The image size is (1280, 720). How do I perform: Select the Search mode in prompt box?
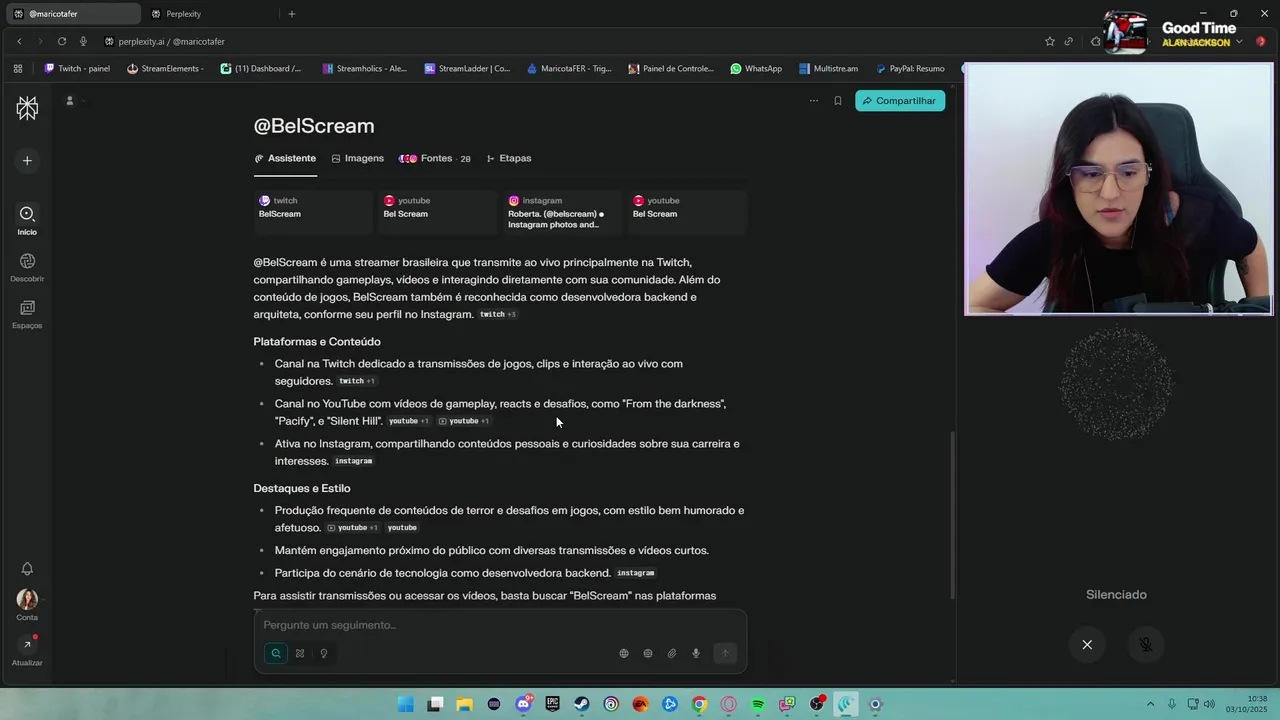pos(276,653)
